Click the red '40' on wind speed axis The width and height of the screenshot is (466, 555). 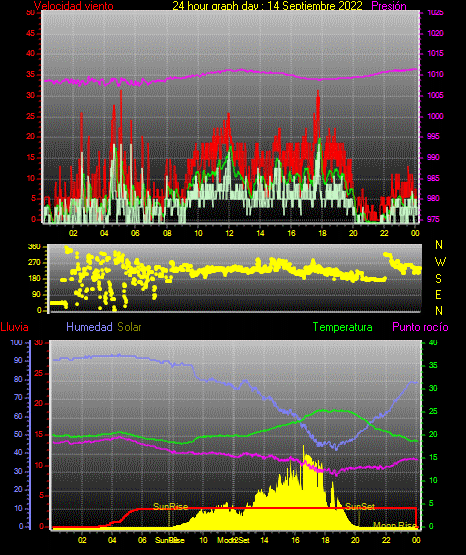31,53
